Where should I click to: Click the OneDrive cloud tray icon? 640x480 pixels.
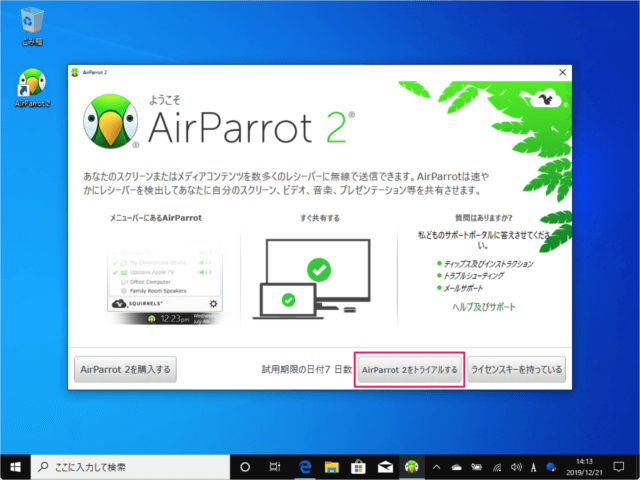456,467
